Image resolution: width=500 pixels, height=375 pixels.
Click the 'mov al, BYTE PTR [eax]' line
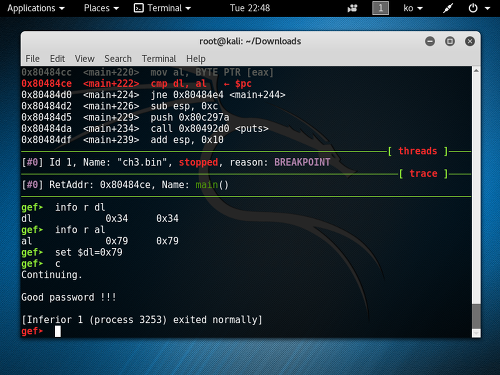click(x=212, y=72)
